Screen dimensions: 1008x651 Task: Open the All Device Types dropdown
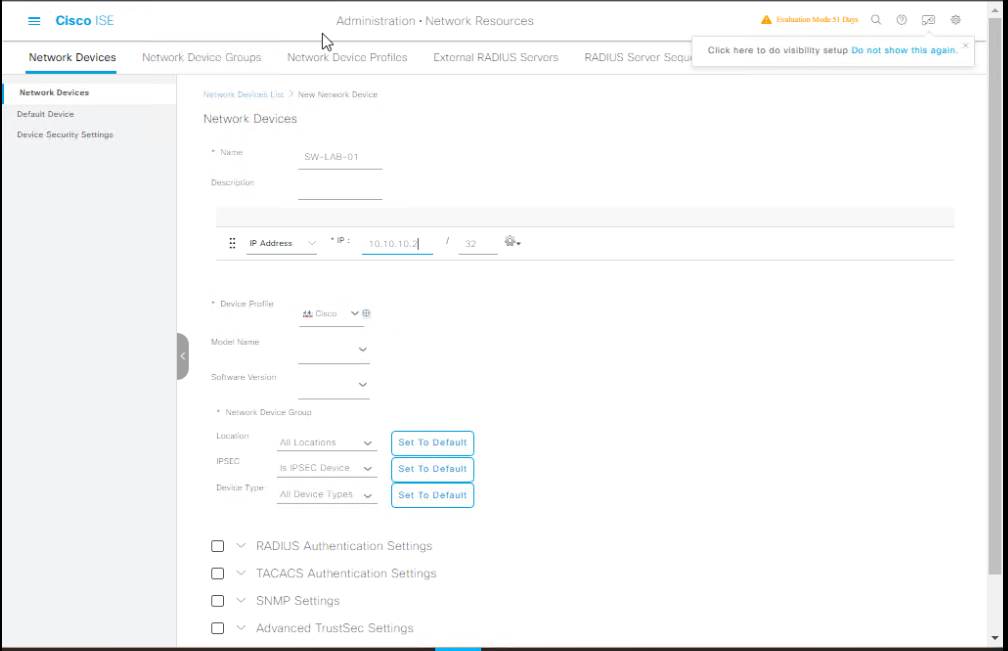pos(327,495)
